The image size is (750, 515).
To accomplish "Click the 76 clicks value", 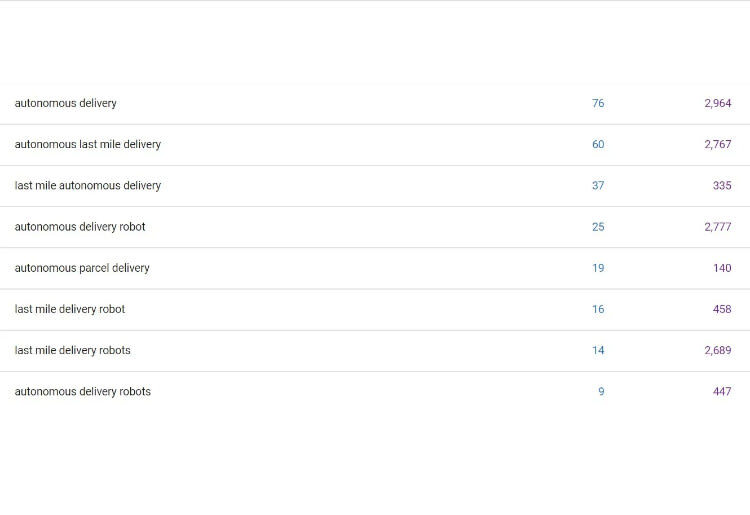I will click(x=598, y=103).
